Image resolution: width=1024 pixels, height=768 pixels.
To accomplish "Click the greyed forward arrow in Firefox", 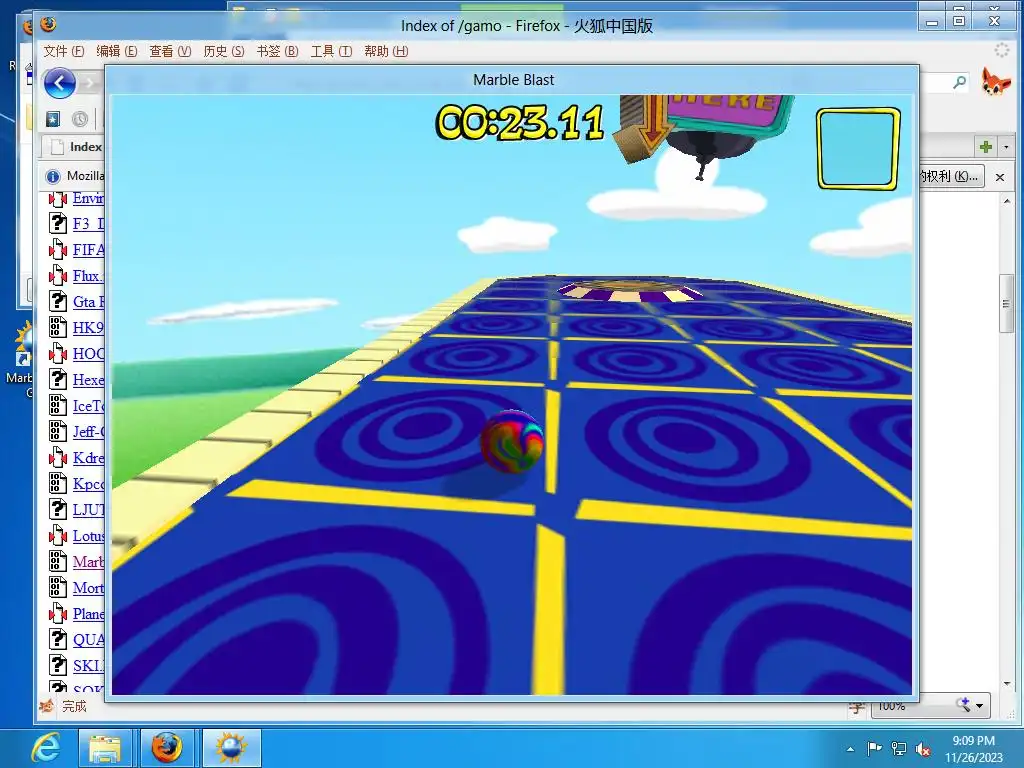I will tap(91, 84).
